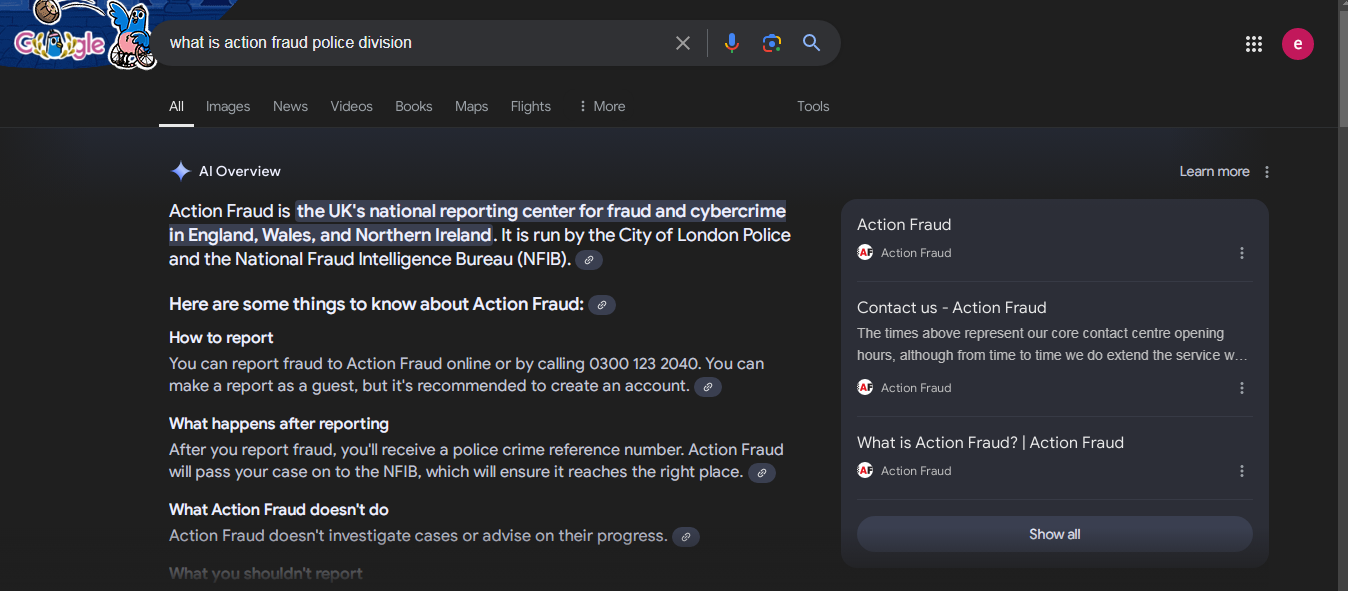Viewport: 1348px width, 591px height.
Task: Open source link after NFIB paragraph
Action: click(x=589, y=260)
